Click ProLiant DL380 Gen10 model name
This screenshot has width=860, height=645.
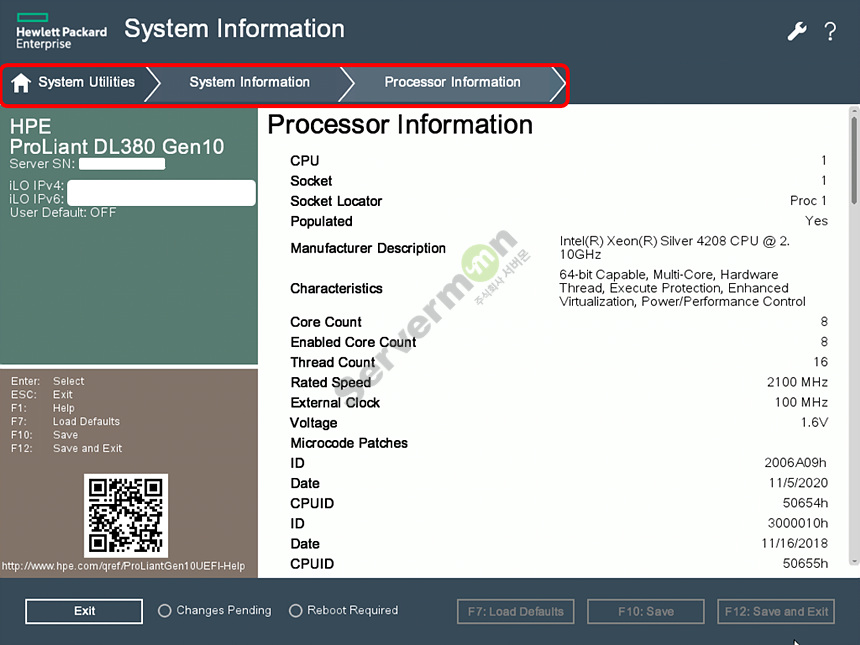[x=117, y=147]
